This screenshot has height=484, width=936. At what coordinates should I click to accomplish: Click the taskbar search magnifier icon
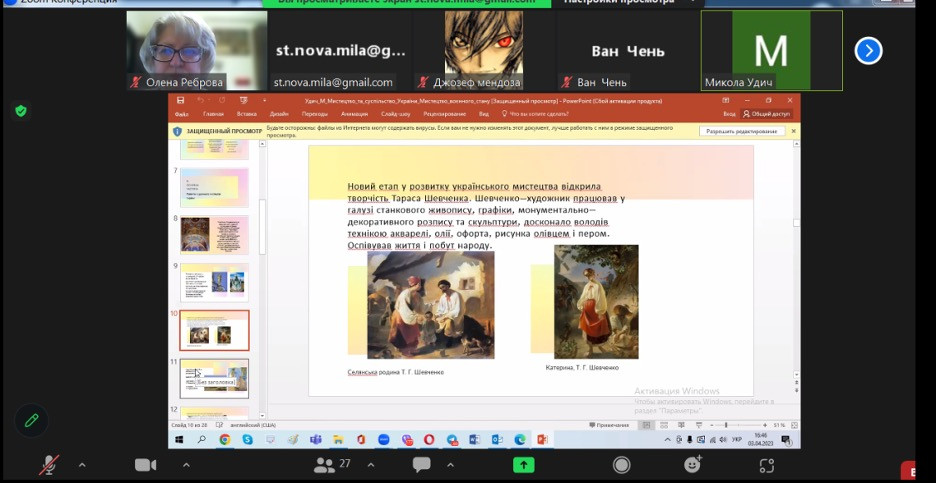click(201, 440)
